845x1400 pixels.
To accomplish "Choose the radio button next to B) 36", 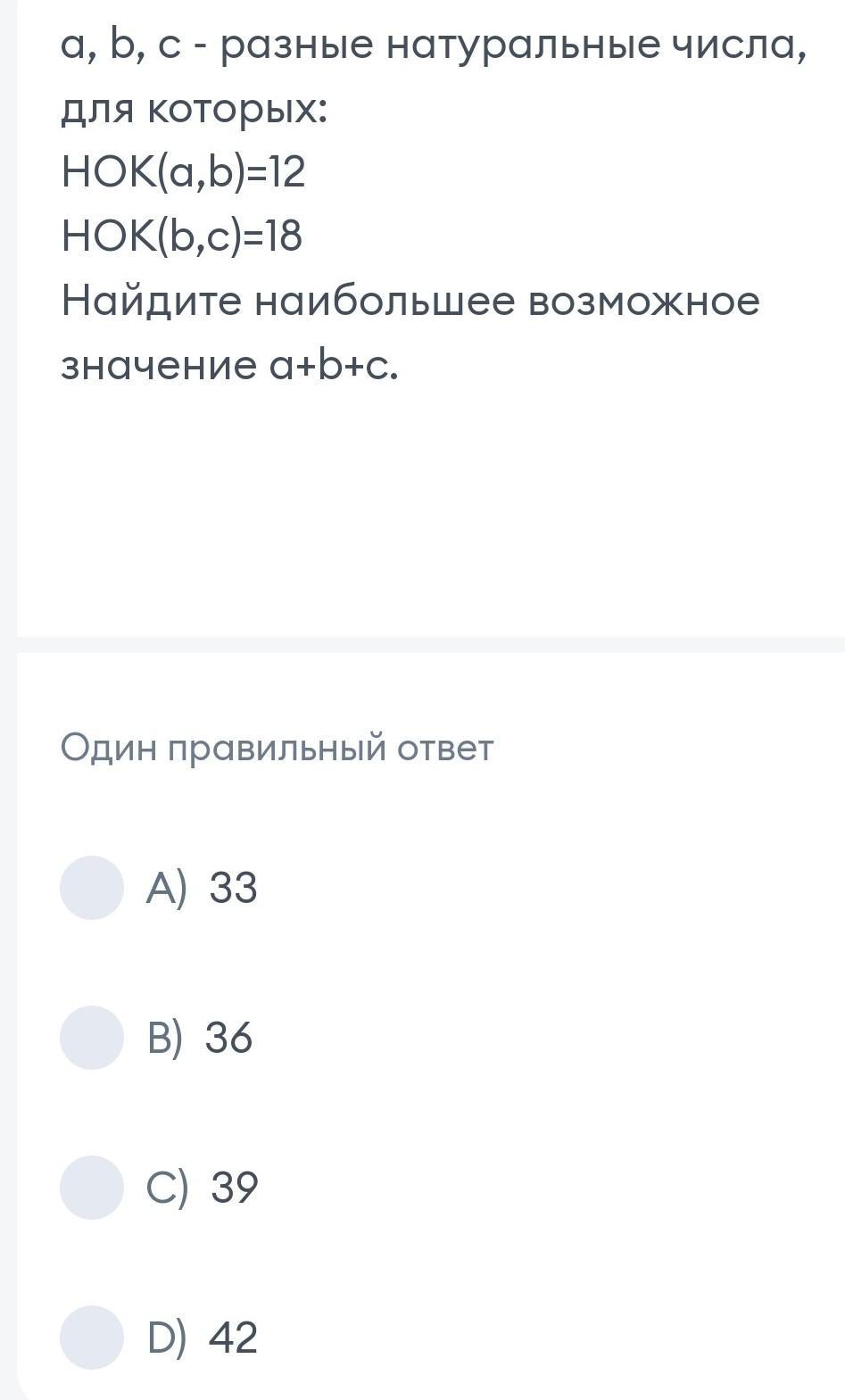I will coord(92,1038).
